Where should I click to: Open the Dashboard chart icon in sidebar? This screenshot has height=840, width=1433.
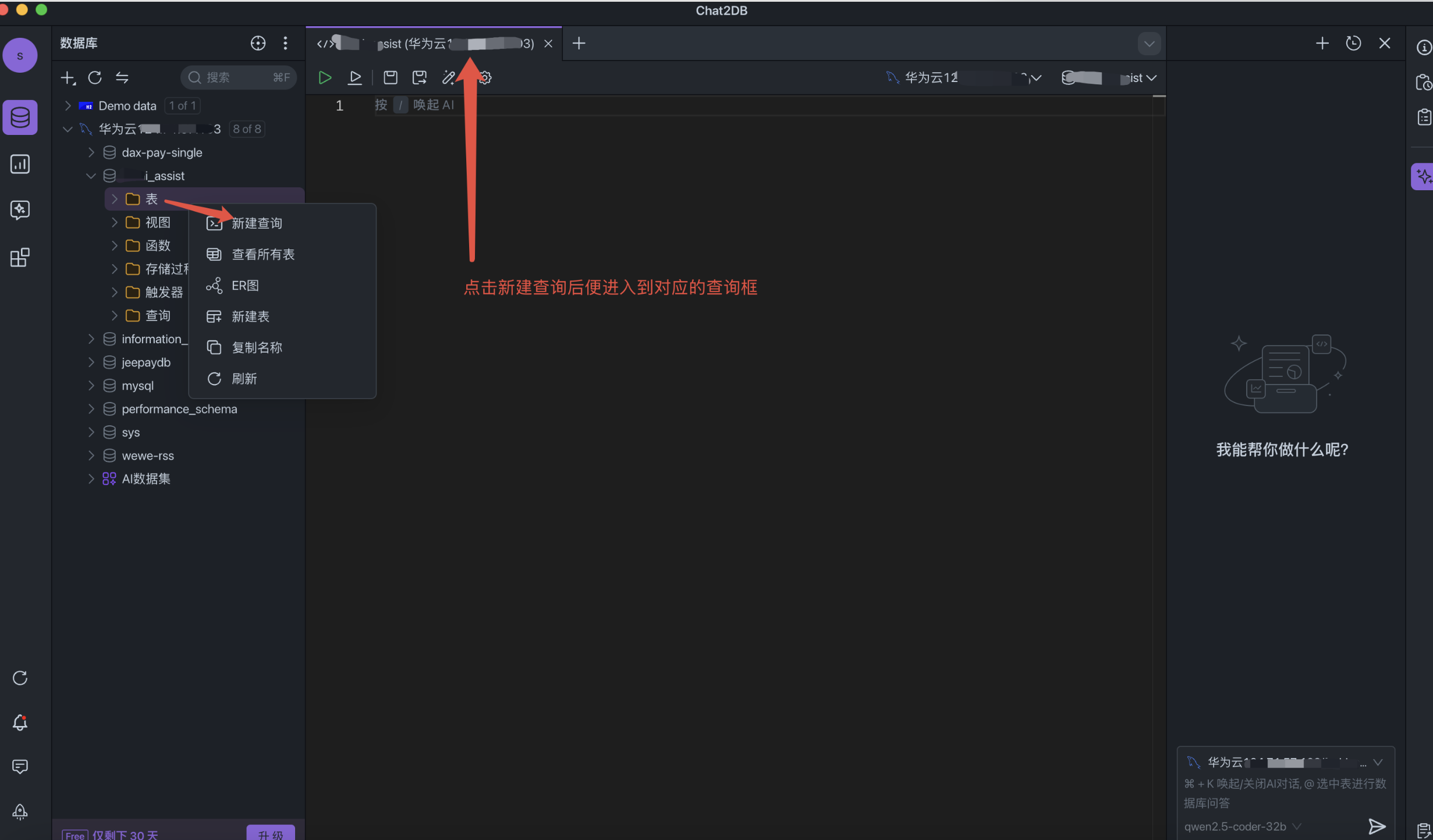20,164
